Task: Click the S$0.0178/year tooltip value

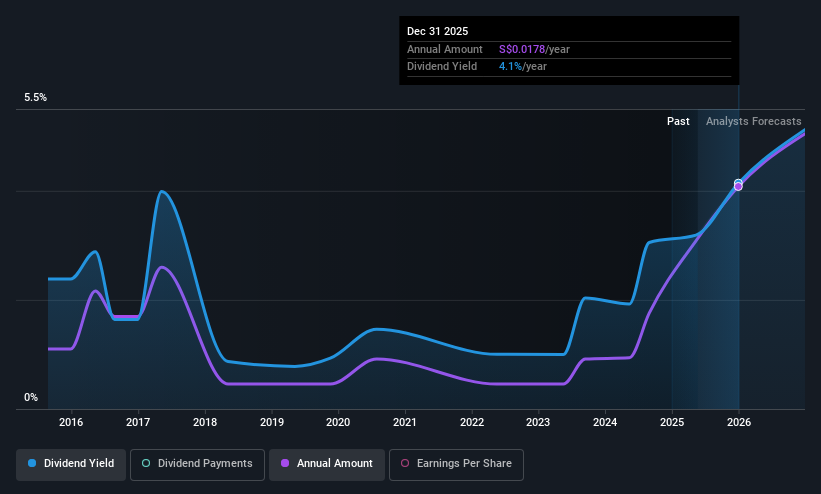Action: (x=534, y=49)
